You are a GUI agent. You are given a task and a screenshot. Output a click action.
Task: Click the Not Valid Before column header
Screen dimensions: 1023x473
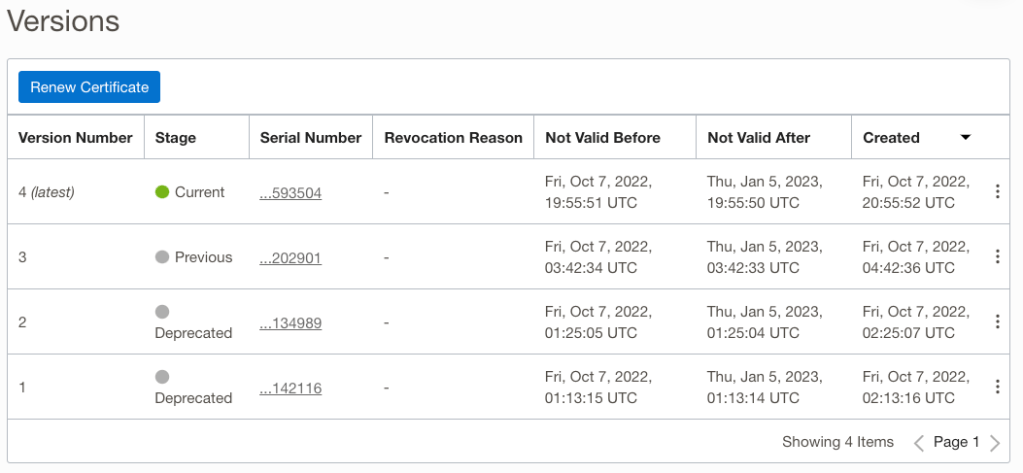point(603,138)
